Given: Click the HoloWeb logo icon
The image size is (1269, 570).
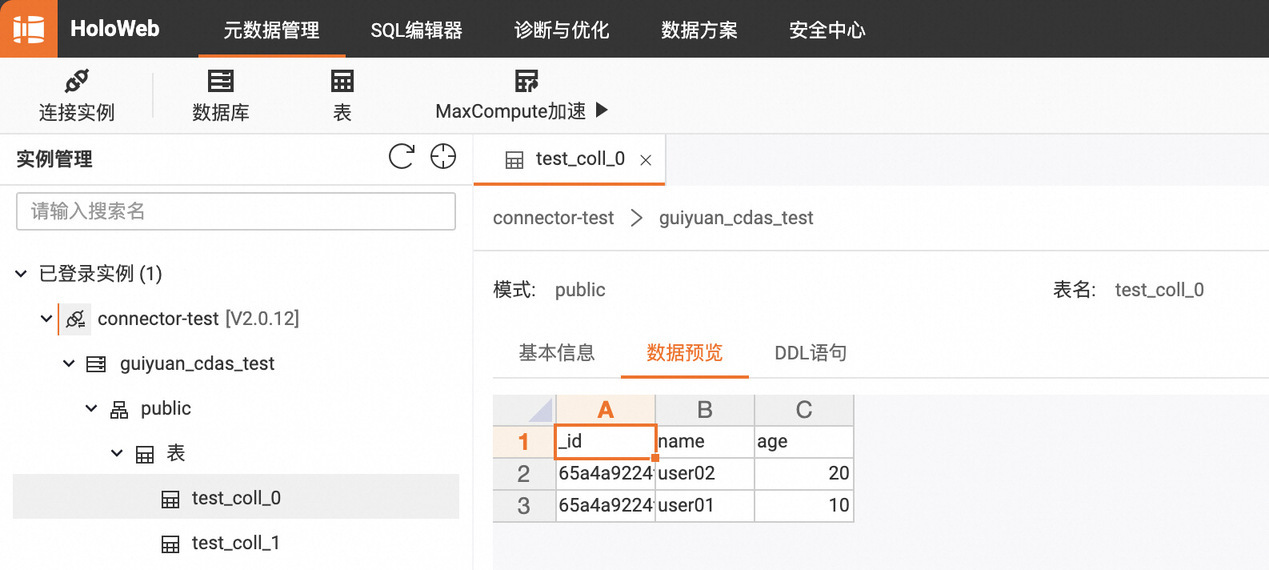Looking at the screenshot, I should pos(29,29).
